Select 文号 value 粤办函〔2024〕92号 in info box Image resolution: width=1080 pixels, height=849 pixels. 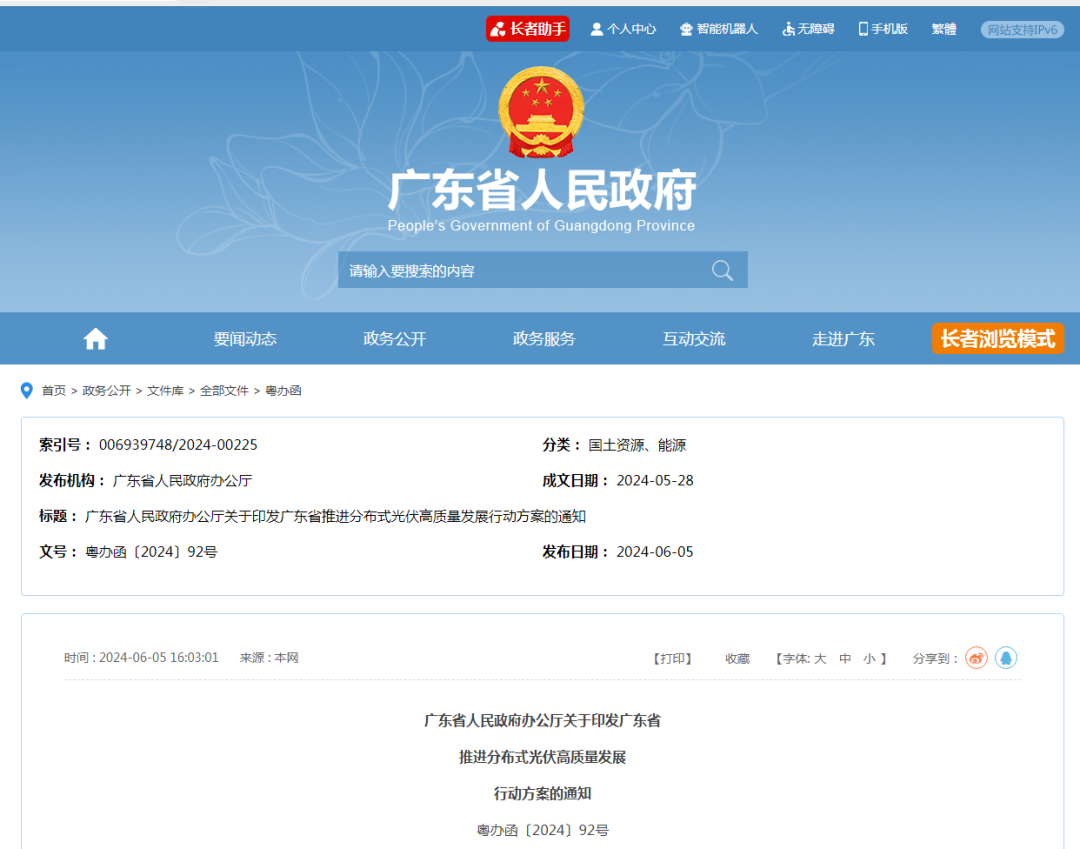151,552
